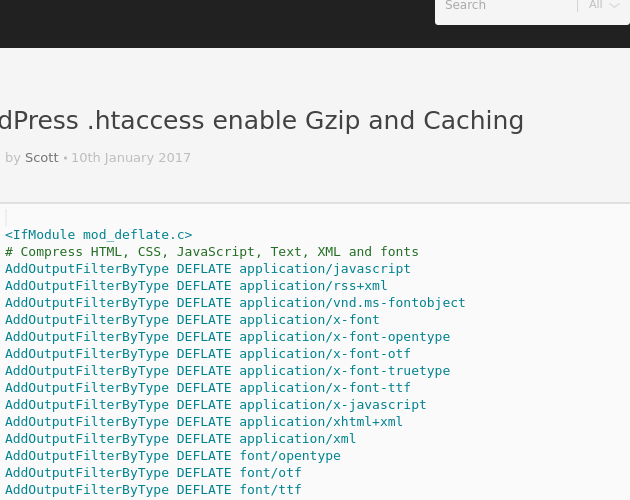Select the application/x-javascript line
The height and width of the screenshot is (500, 630).
[x=216, y=405]
